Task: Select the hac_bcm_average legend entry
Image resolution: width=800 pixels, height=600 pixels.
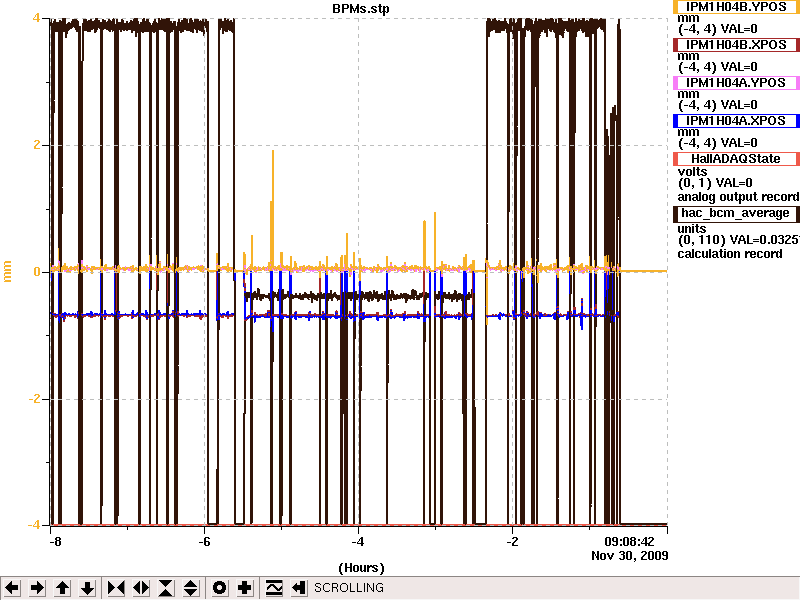Action: [736, 213]
